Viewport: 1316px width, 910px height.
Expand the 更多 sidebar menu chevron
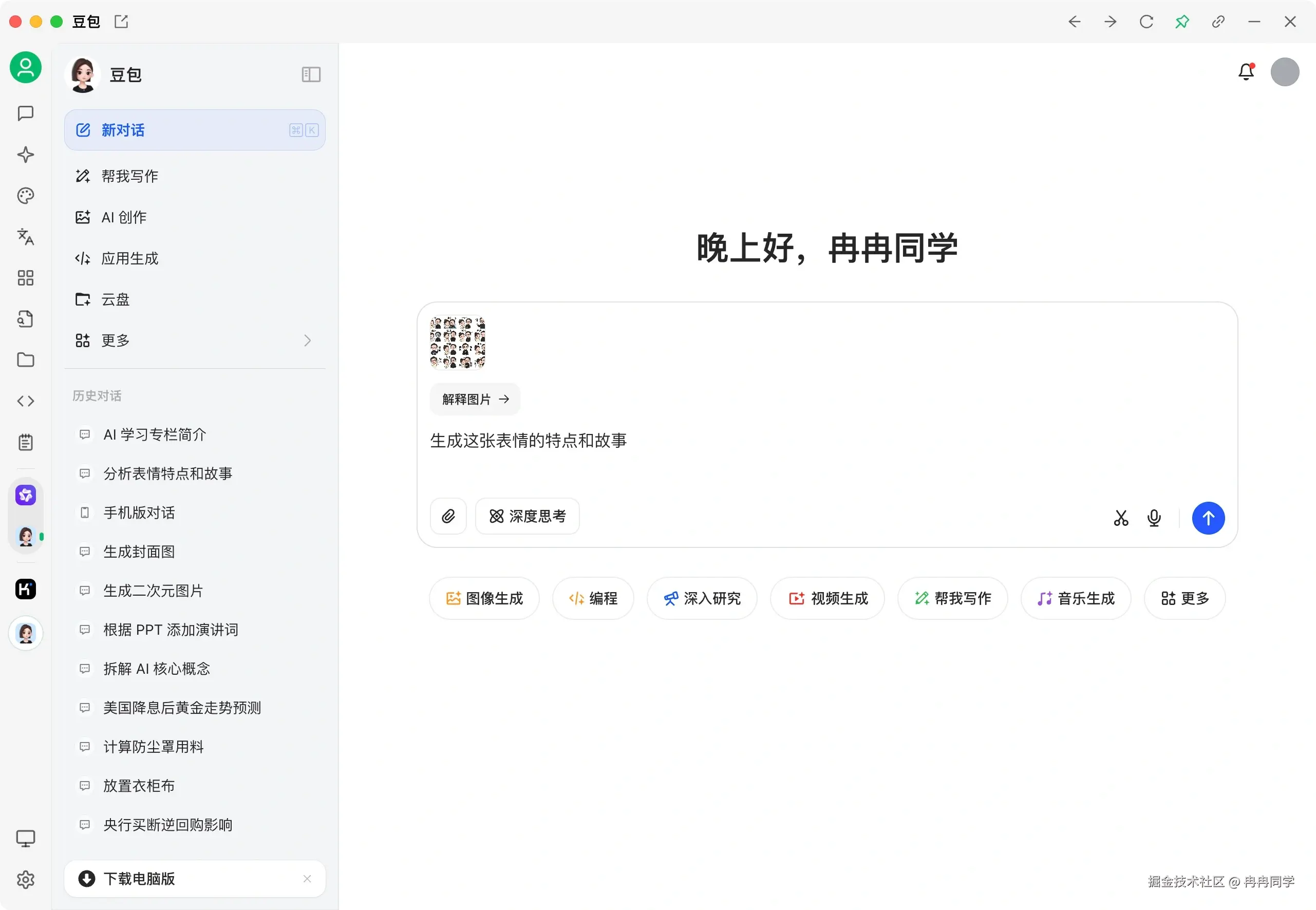point(307,340)
